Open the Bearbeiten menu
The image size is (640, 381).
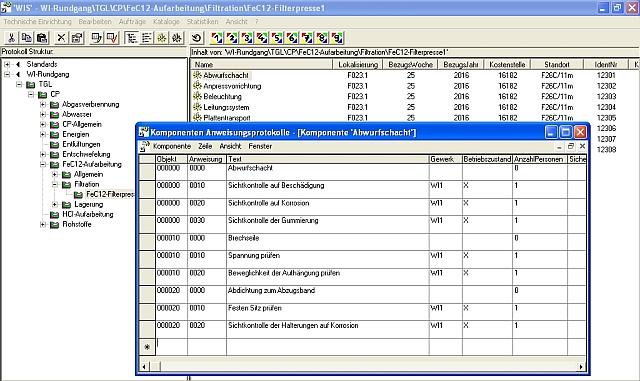click(x=95, y=22)
